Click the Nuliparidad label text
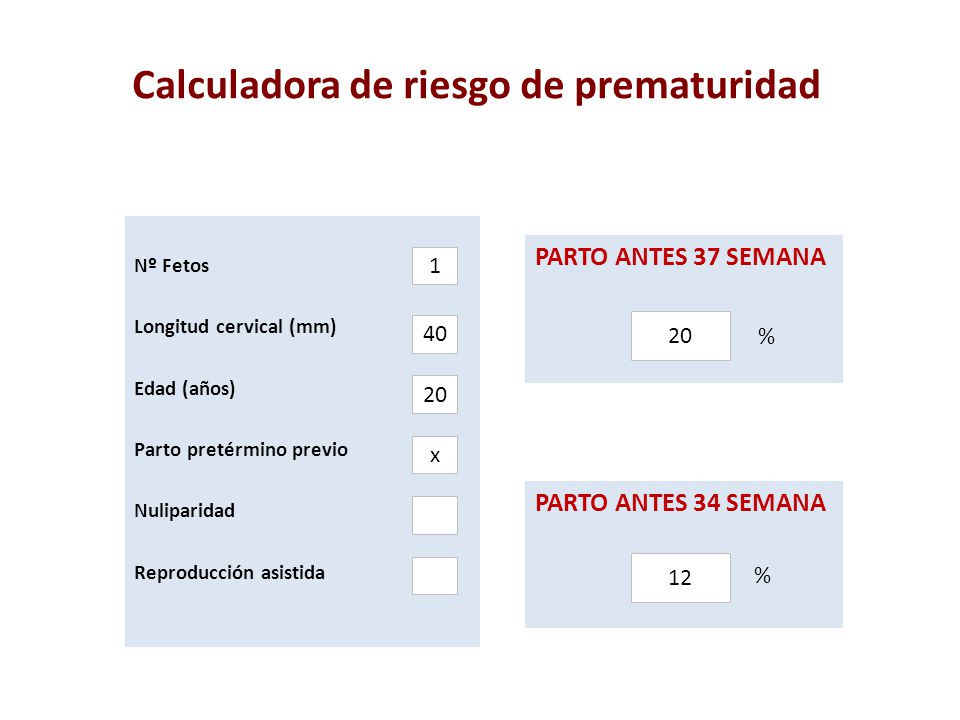This screenshot has width=960, height=720. 184,511
